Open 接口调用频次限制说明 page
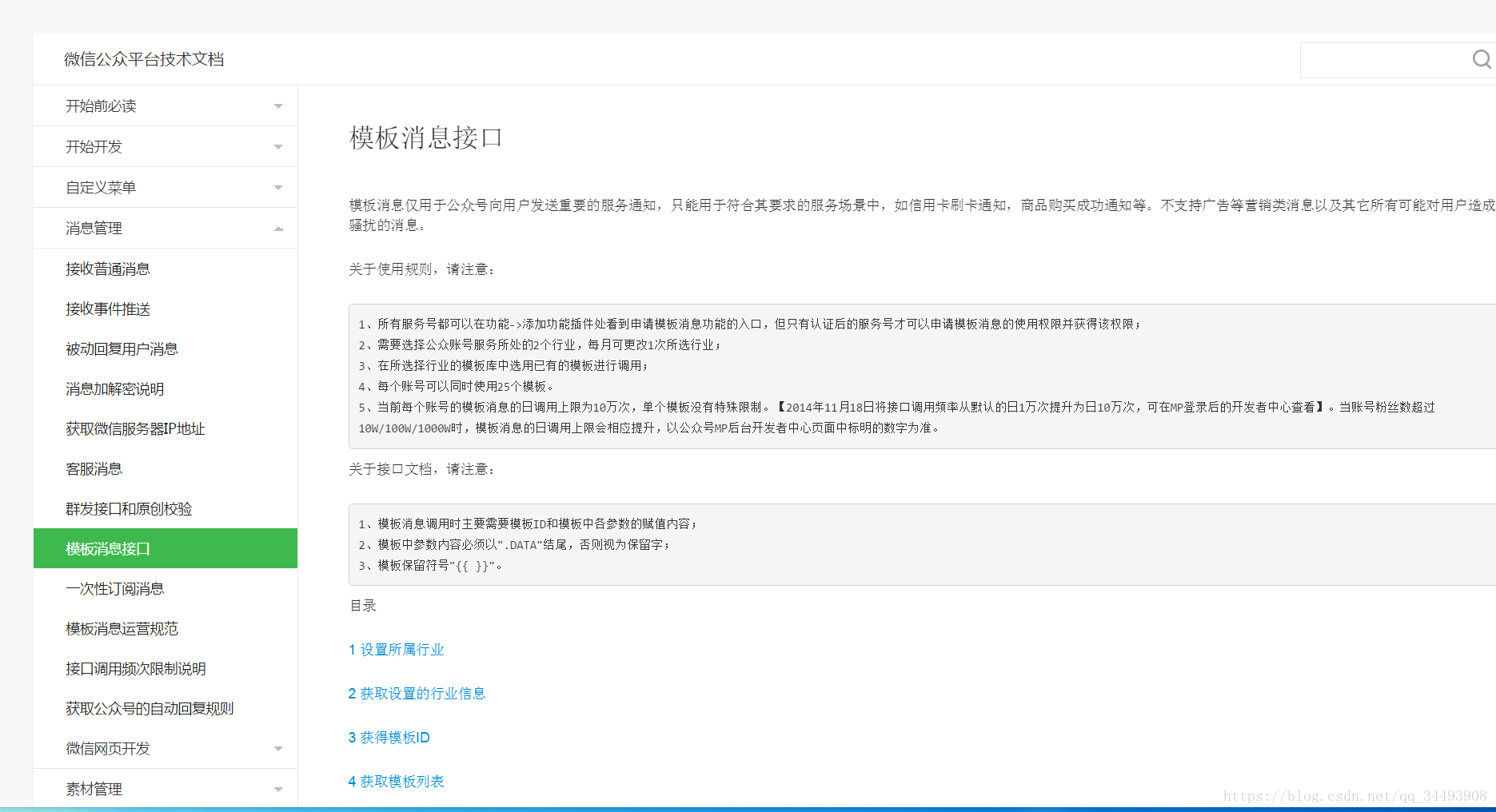Screen dimensions: 1496x812 pyautogui.click(x=136, y=669)
